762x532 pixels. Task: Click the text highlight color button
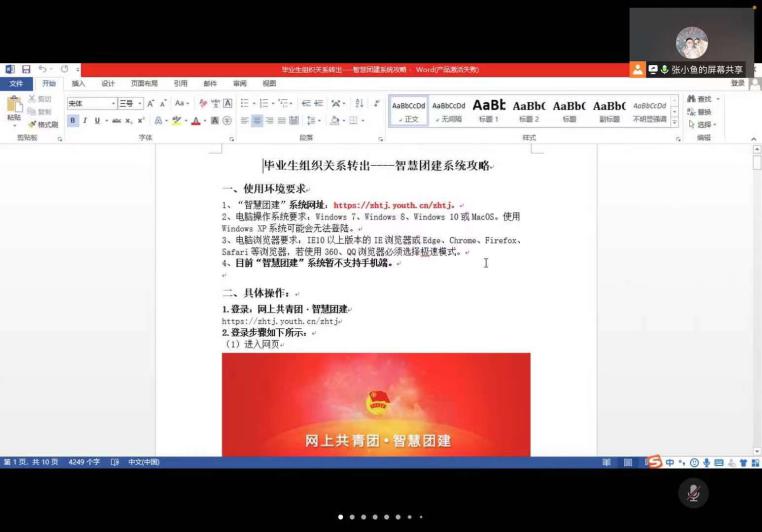coord(176,121)
